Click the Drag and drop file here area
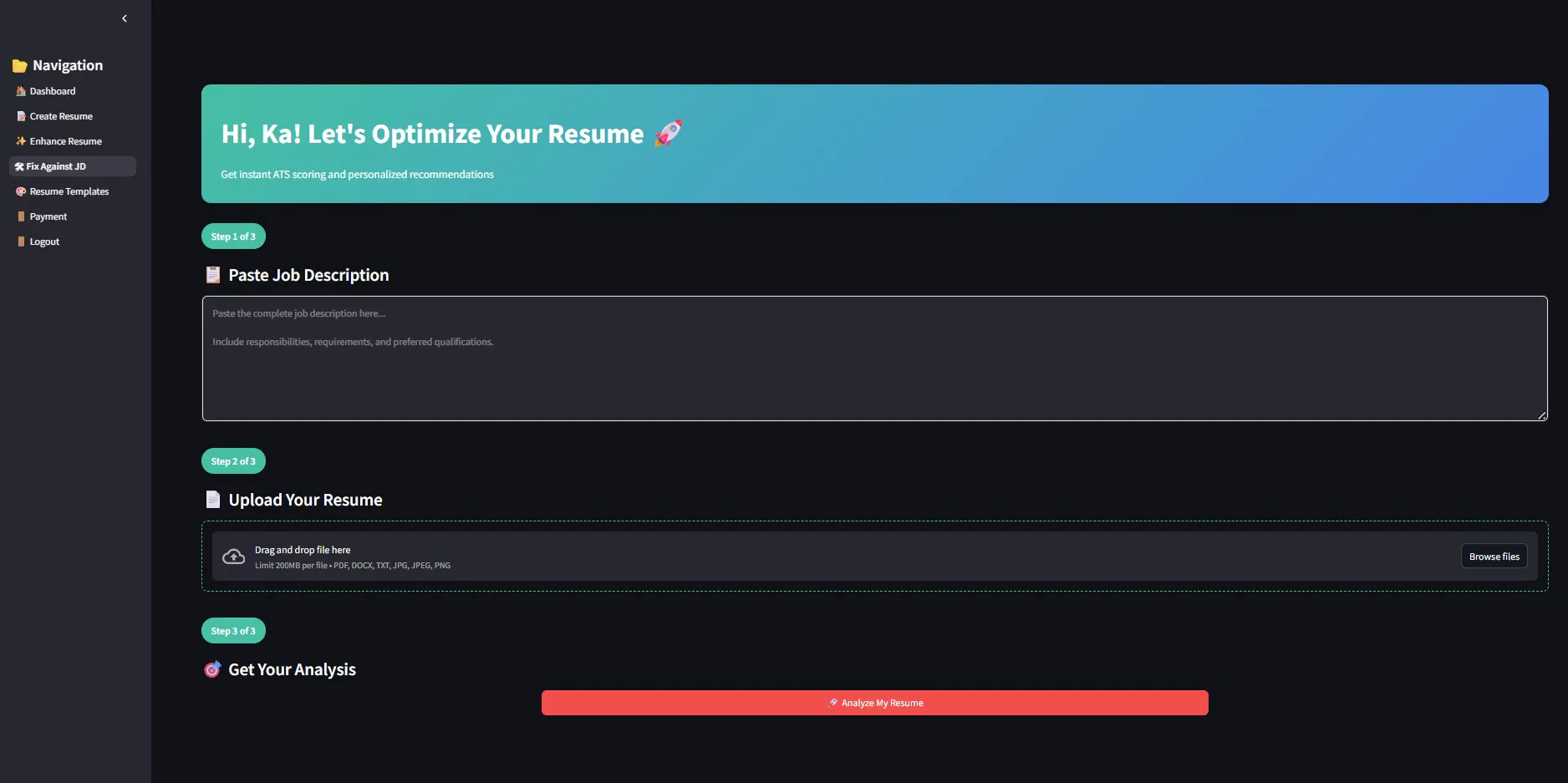The image size is (1568, 783). click(x=874, y=557)
